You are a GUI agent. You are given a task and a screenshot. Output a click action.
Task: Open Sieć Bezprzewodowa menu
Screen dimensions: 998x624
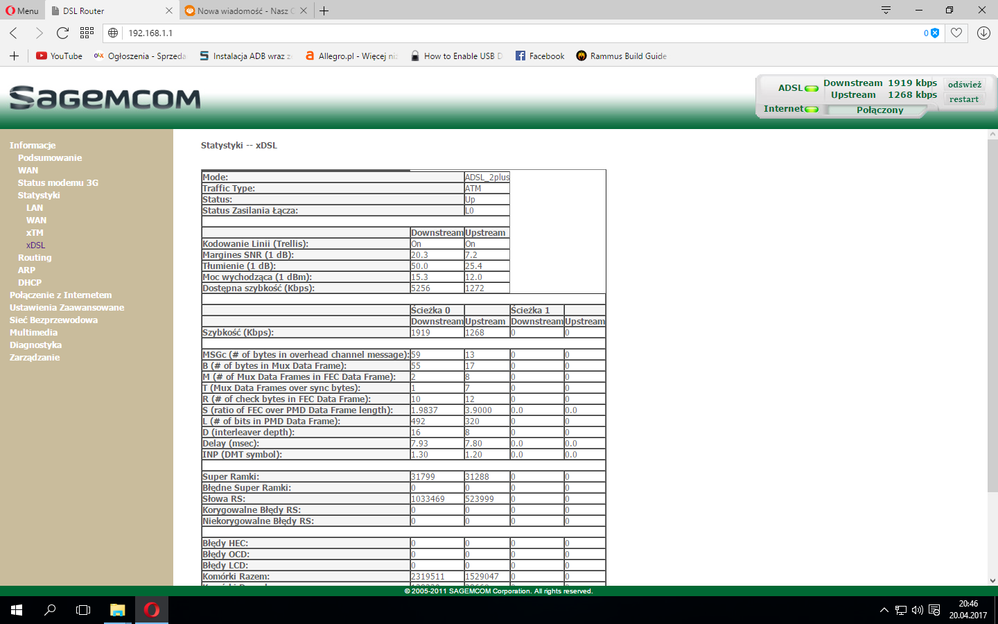[x=53, y=320]
